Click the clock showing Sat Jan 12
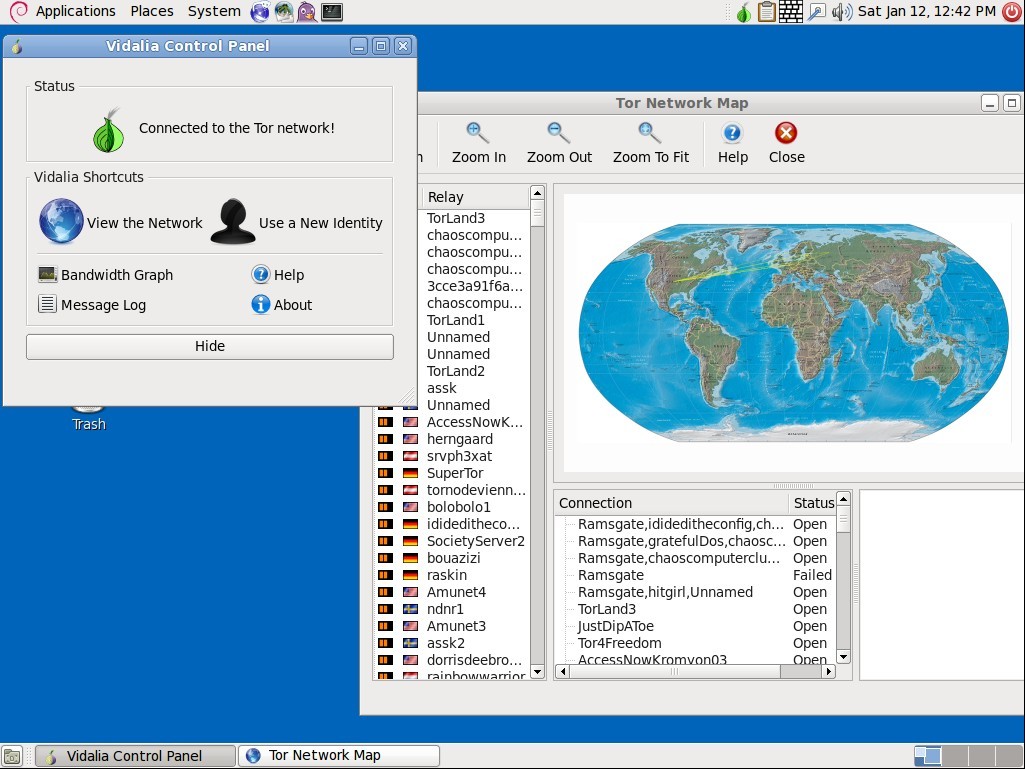This screenshot has height=769, width=1025. [926, 11]
